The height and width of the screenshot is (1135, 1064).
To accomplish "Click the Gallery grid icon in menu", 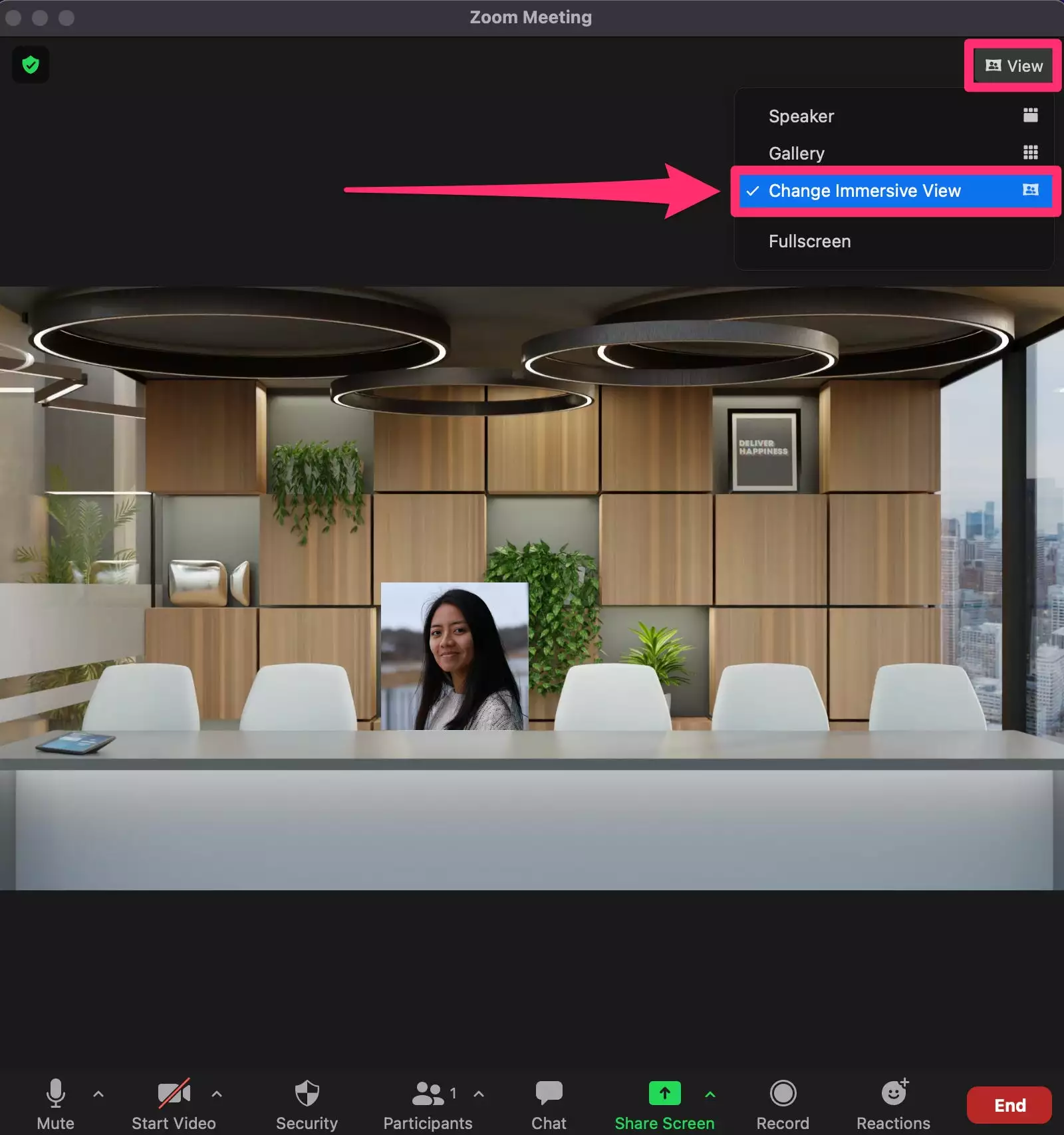I will coord(1030,153).
